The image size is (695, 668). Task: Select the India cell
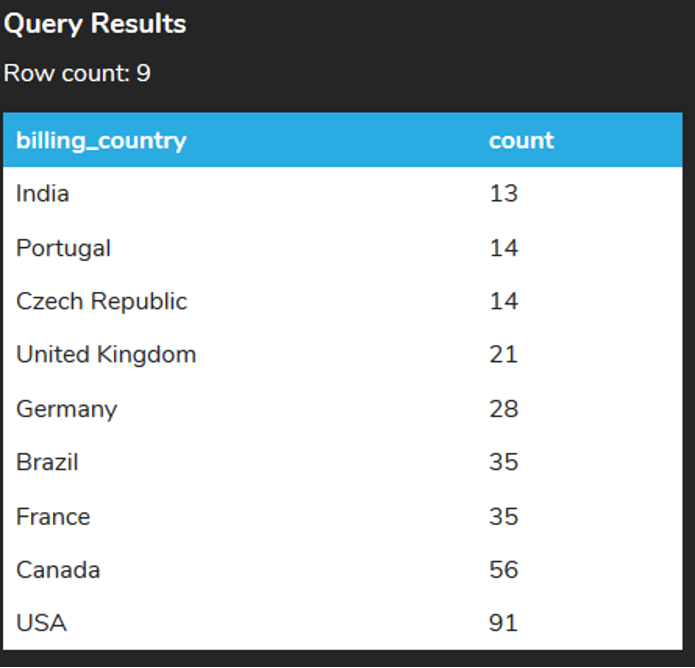[43, 193]
